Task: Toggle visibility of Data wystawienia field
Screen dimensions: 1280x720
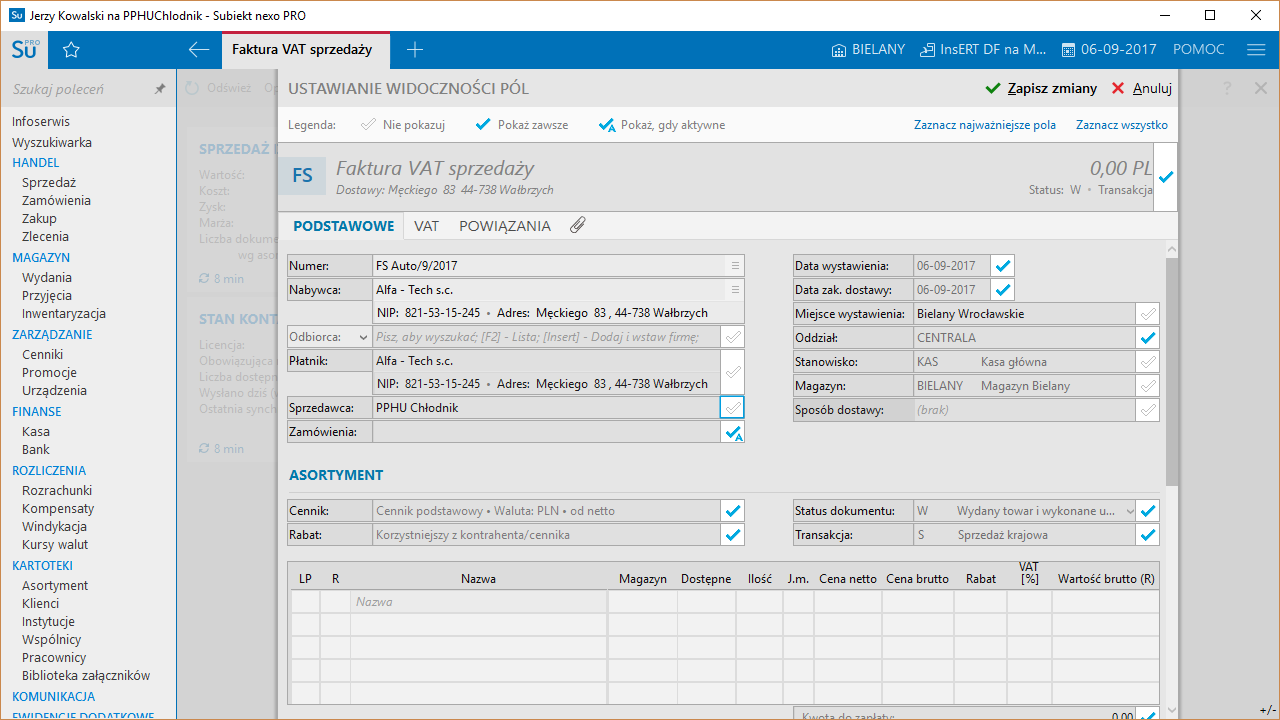Action: [x=1003, y=266]
